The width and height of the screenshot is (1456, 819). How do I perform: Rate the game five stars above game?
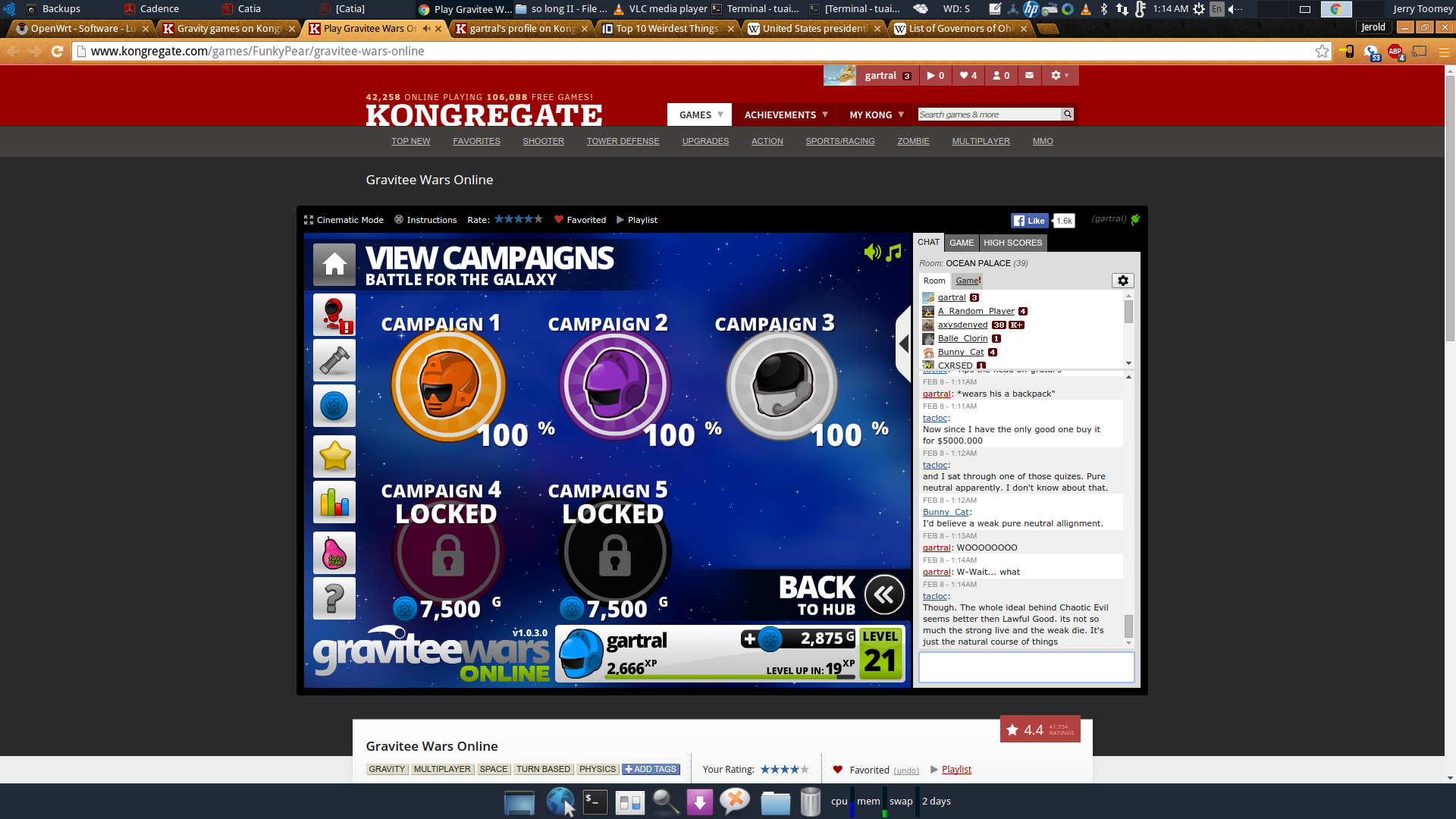point(538,219)
